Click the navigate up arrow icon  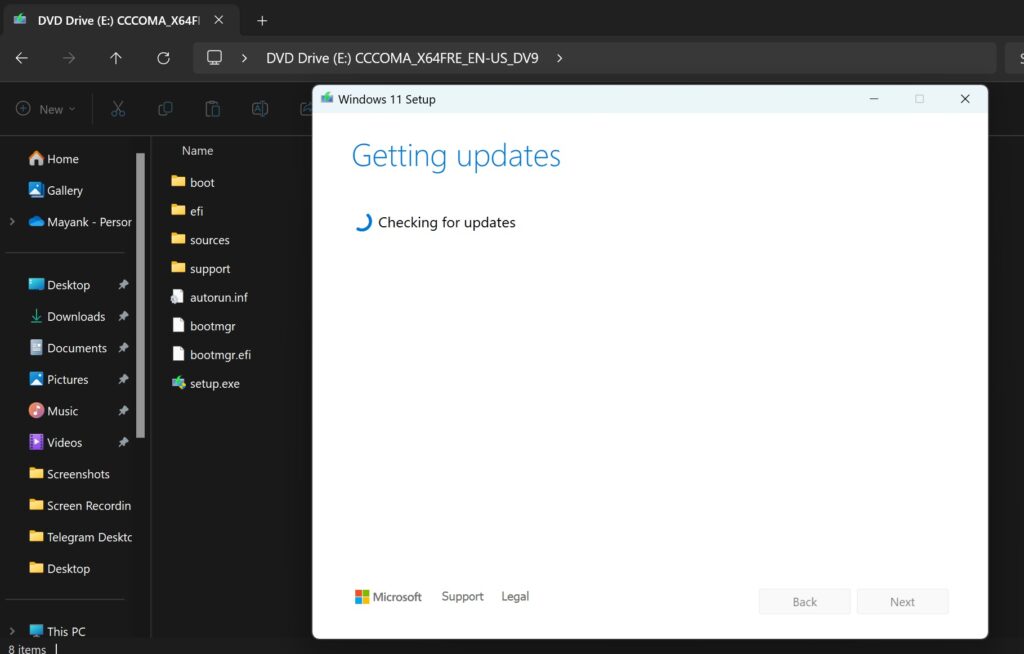pyautogui.click(x=115, y=58)
